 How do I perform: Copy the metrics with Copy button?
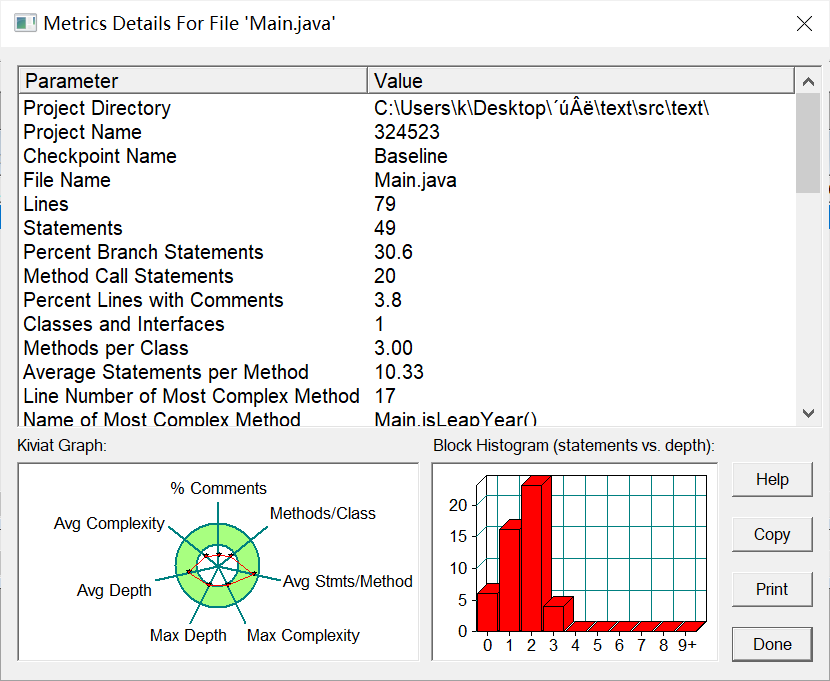point(772,534)
